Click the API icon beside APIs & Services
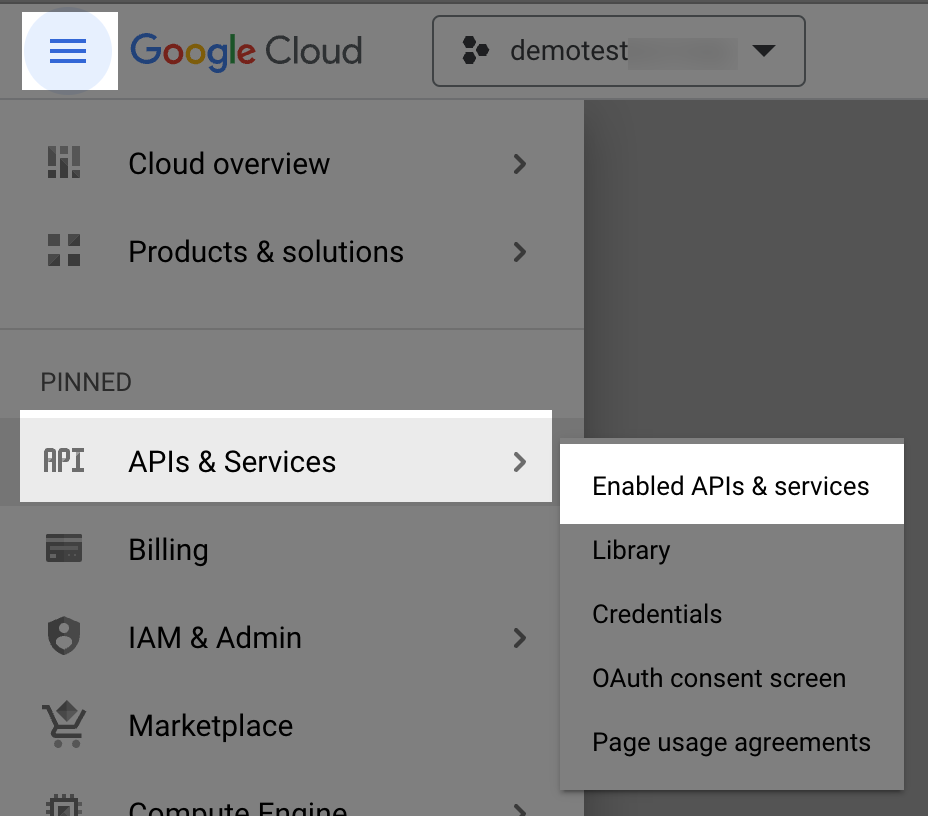 pos(64,461)
